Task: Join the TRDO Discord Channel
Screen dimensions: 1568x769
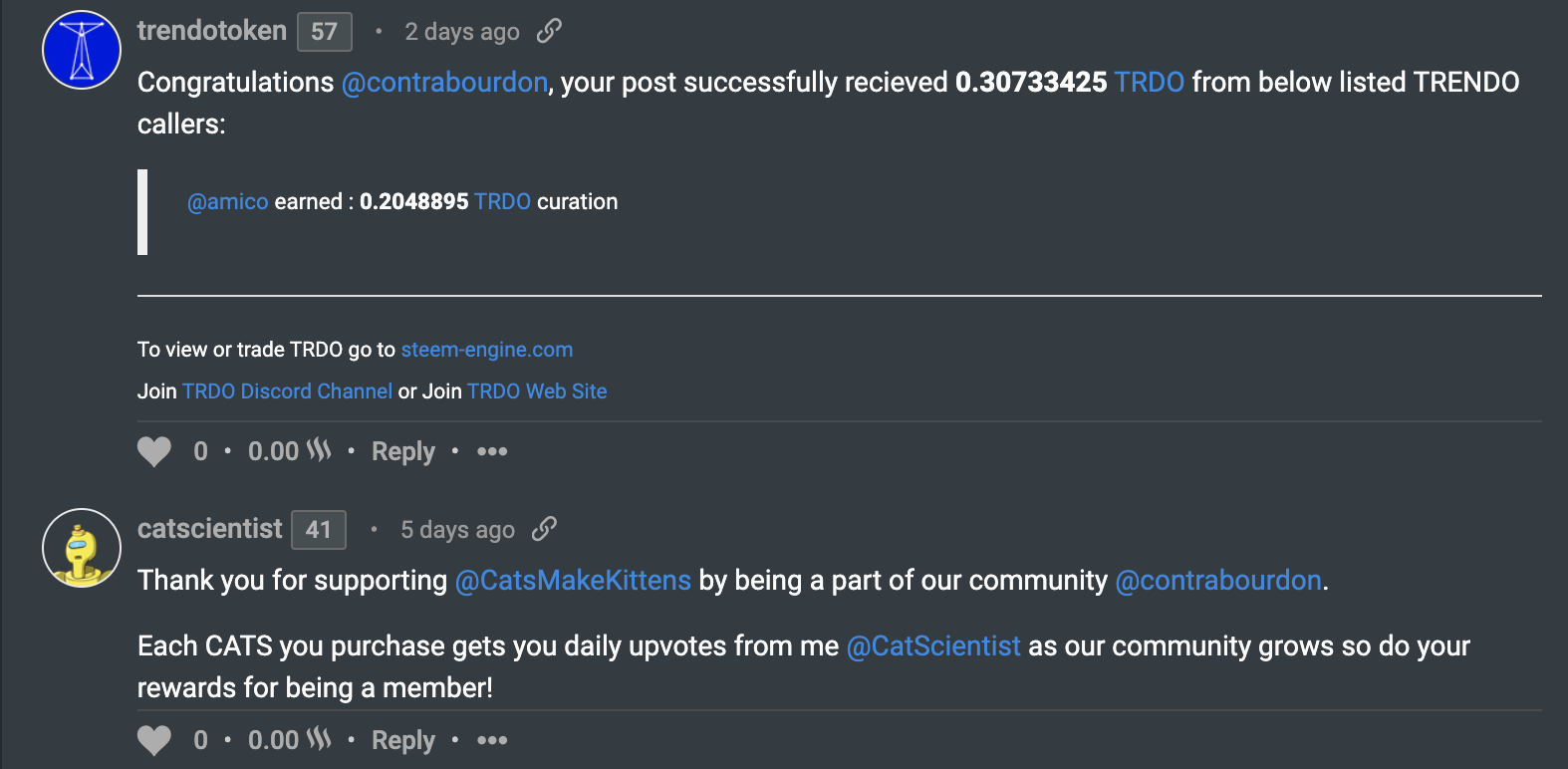Action: coord(287,390)
